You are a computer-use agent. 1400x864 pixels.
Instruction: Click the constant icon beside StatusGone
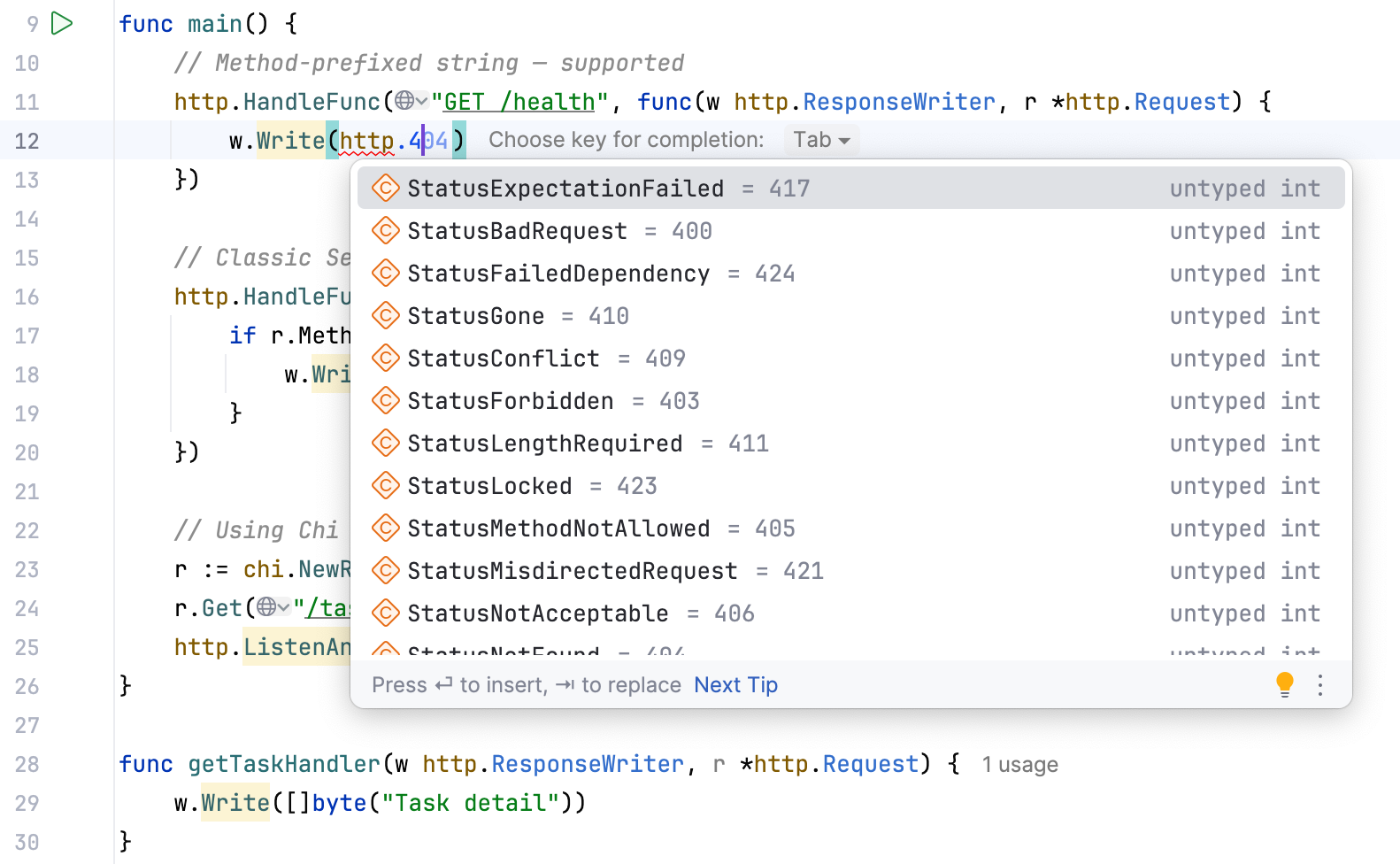point(386,316)
